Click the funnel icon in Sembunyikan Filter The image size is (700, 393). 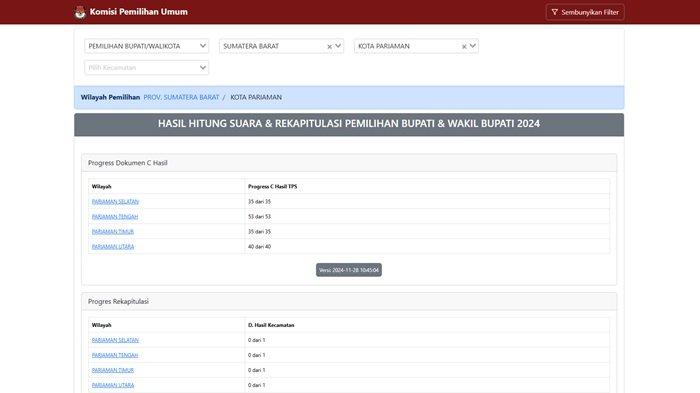(554, 12)
